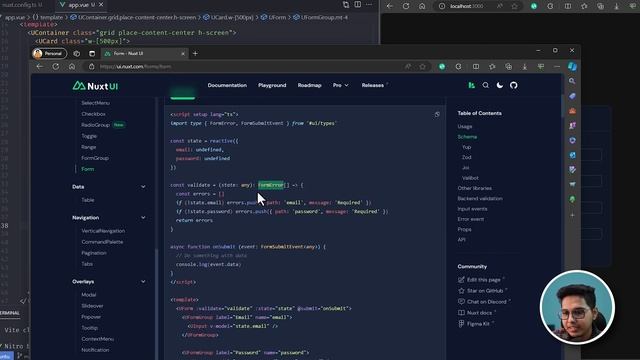This screenshot has width=640, height=360.
Task: Jump to Backend validation section
Action: pyautogui.click(x=480, y=198)
